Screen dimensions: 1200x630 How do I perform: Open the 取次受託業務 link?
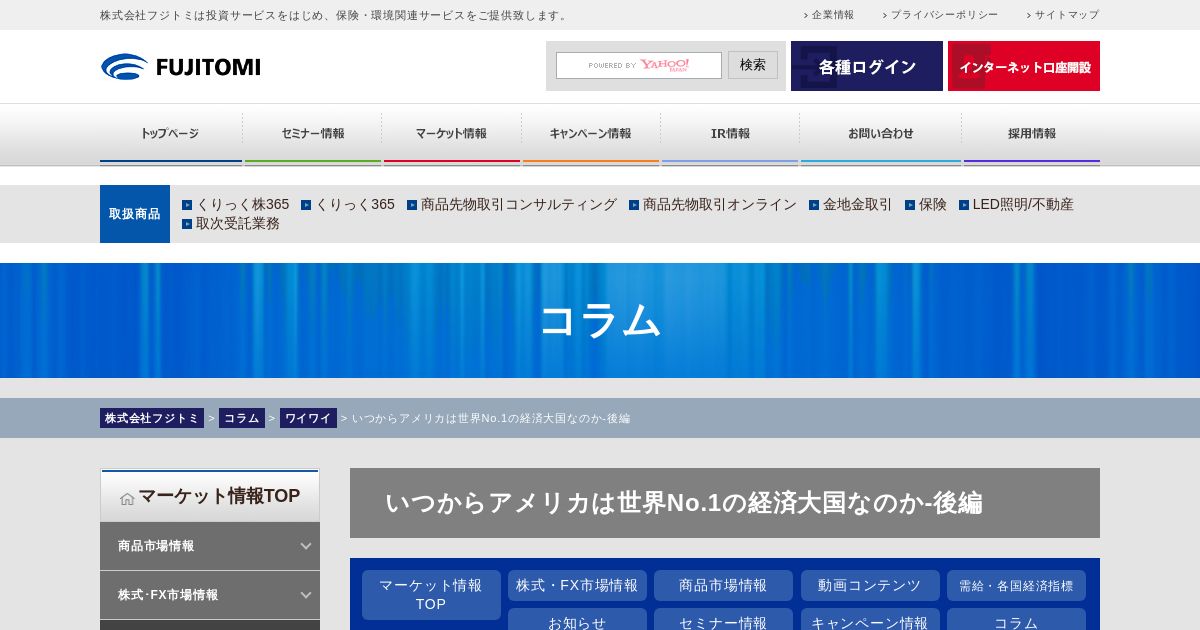tap(231, 224)
